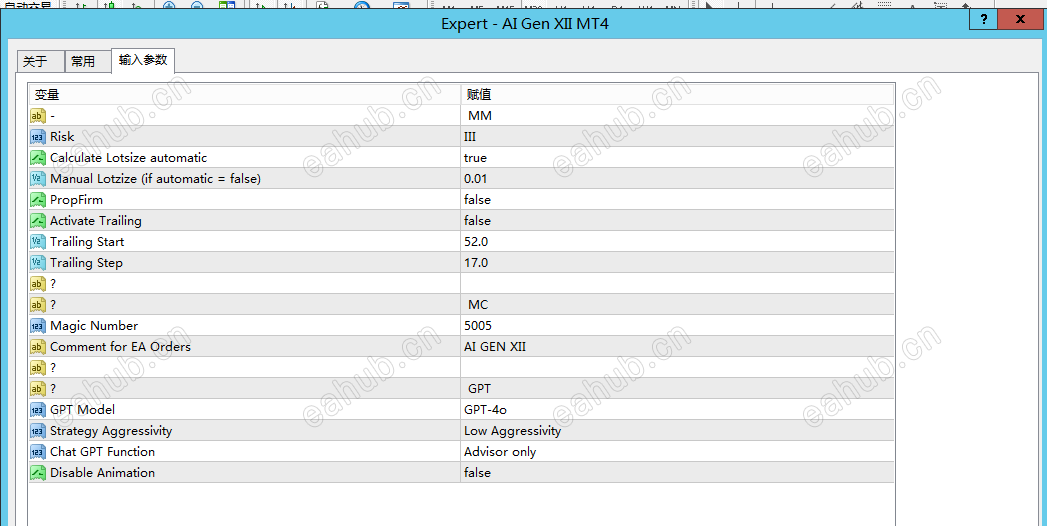Image resolution: width=1047 pixels, height=526 pixels.
Task: Click the double-type icon beside Trailing Start
Action: click(37, 242)
